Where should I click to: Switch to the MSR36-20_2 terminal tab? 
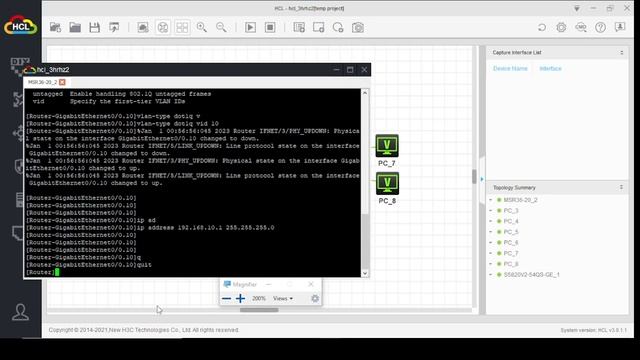click(42, 82)
